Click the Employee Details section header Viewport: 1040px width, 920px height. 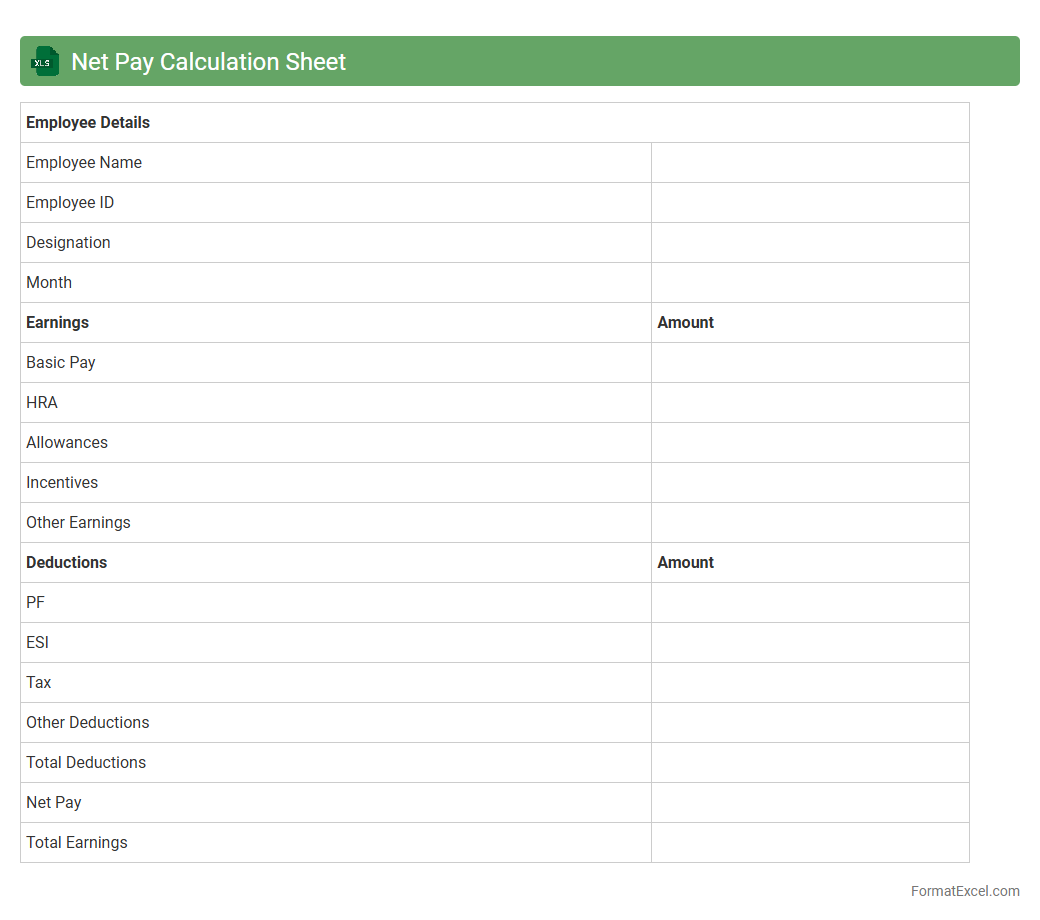88,122
